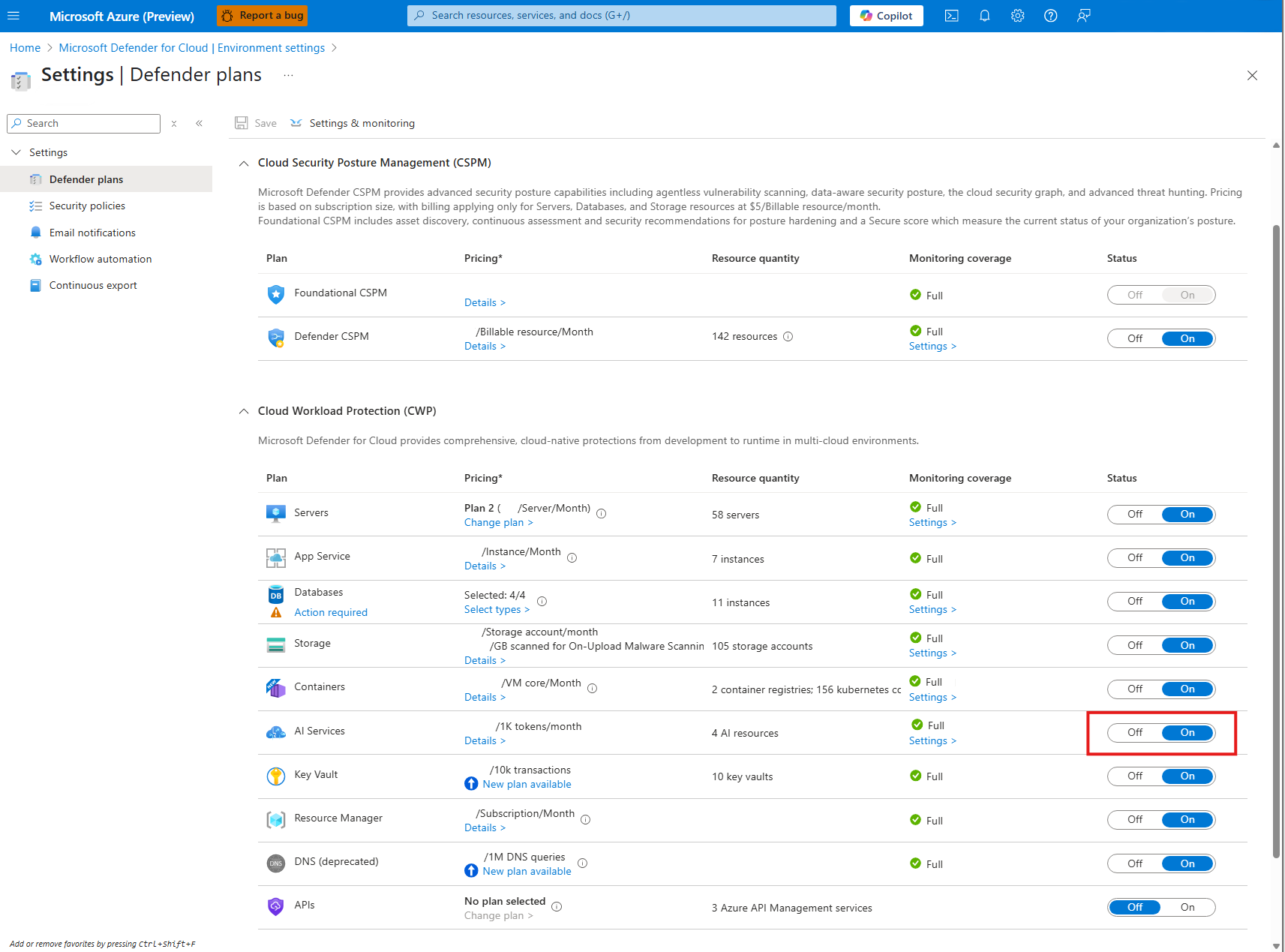Image resolution: width=1285 pixels, height=952 pixels.
Task: Open Defender CSPM Details link
Action: (485, 346)
